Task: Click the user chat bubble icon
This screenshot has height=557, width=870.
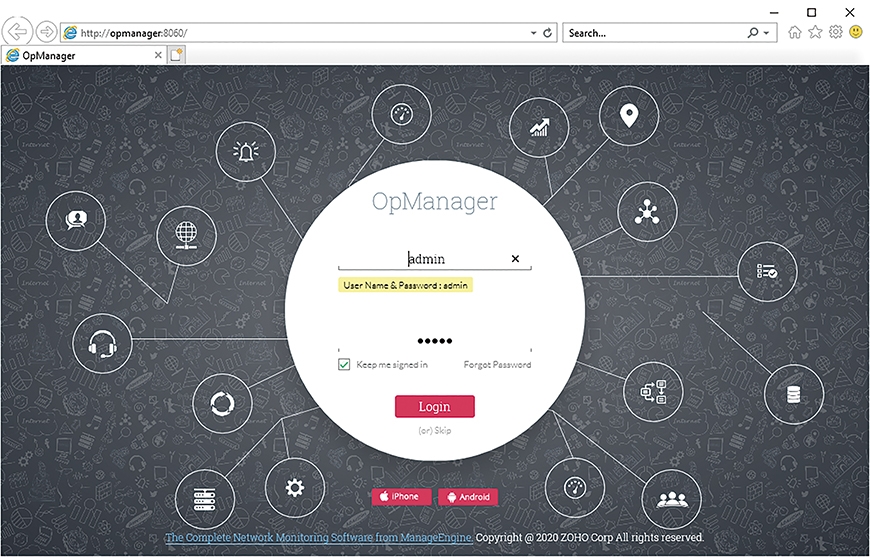Action: click(x=76, y=221)
